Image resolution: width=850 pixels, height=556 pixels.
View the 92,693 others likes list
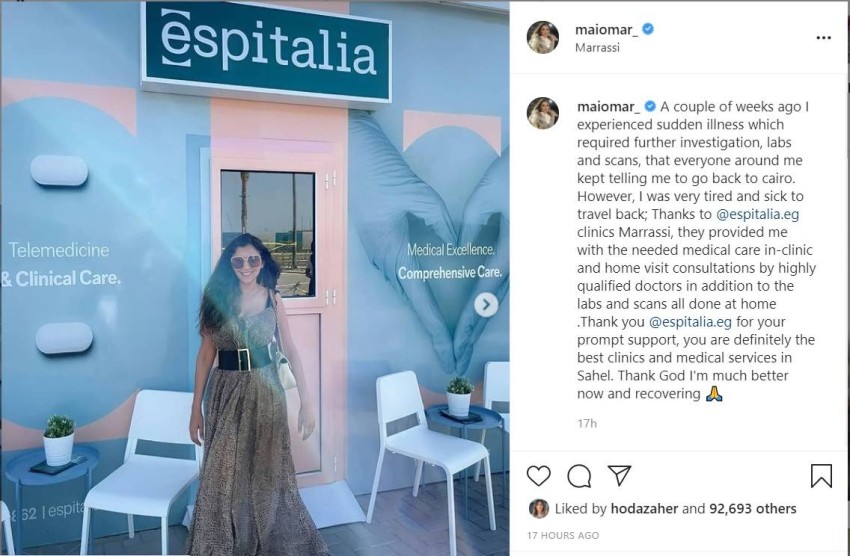[752, 508]
